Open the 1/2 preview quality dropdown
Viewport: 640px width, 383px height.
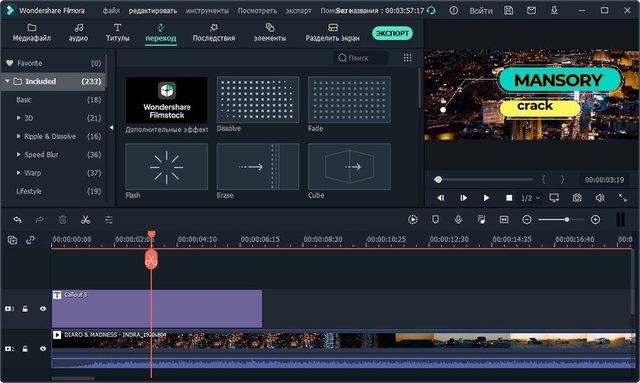pyautogui.click(x=530, y=198)
